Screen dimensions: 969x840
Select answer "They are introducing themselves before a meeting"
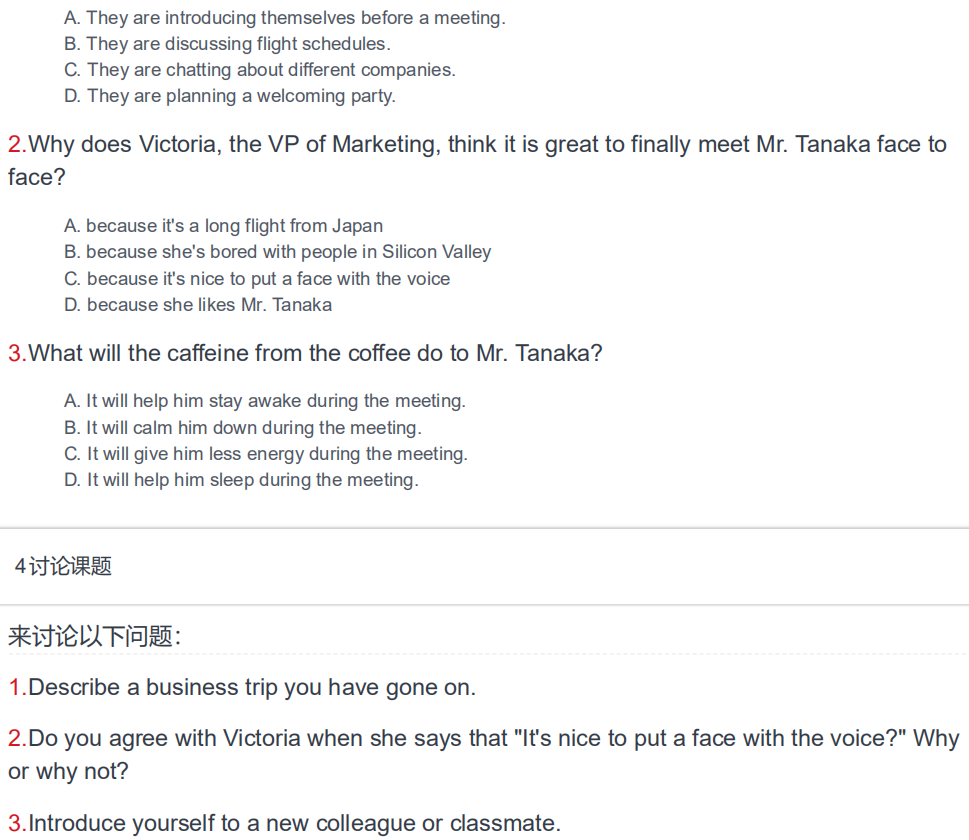284,18
